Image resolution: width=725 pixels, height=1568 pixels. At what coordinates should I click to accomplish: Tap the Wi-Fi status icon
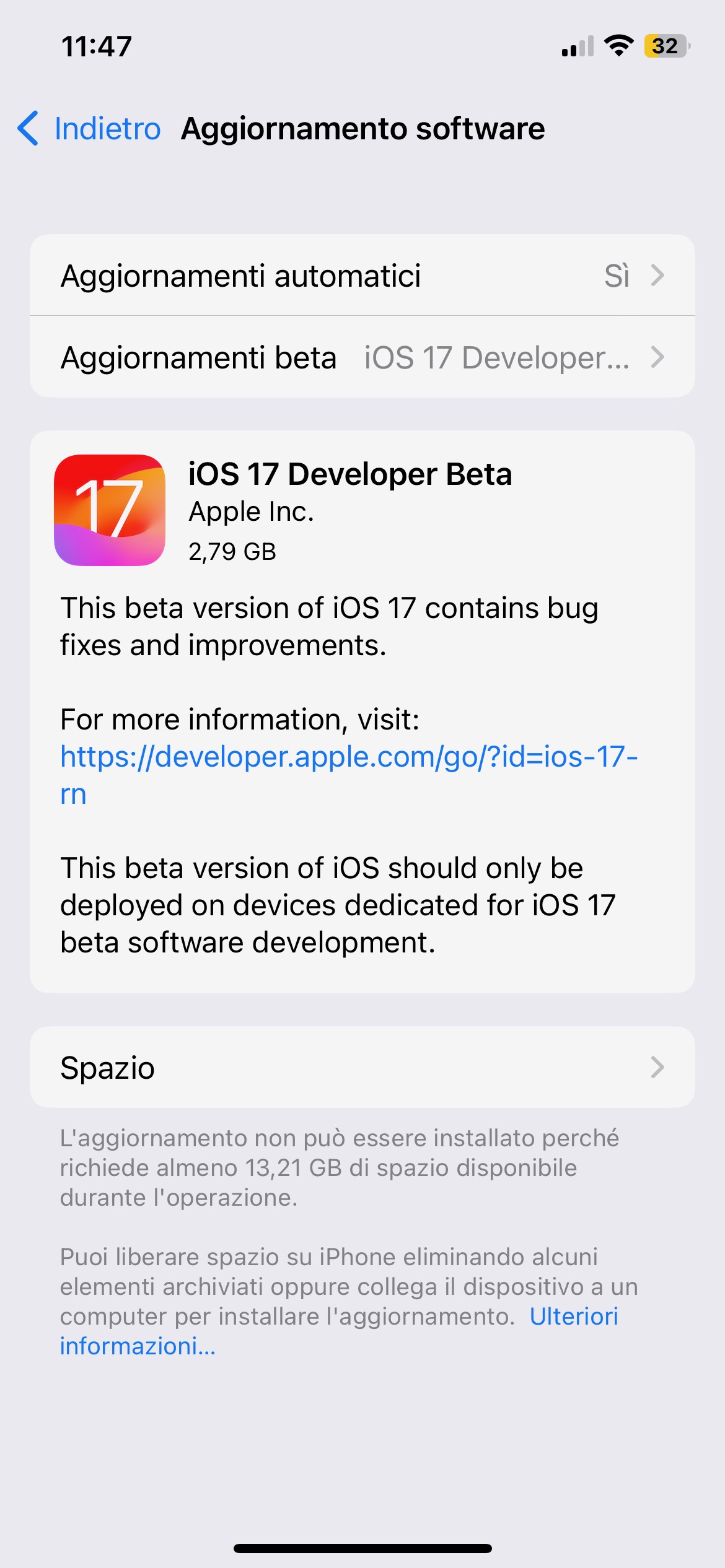tap(618, 46)
